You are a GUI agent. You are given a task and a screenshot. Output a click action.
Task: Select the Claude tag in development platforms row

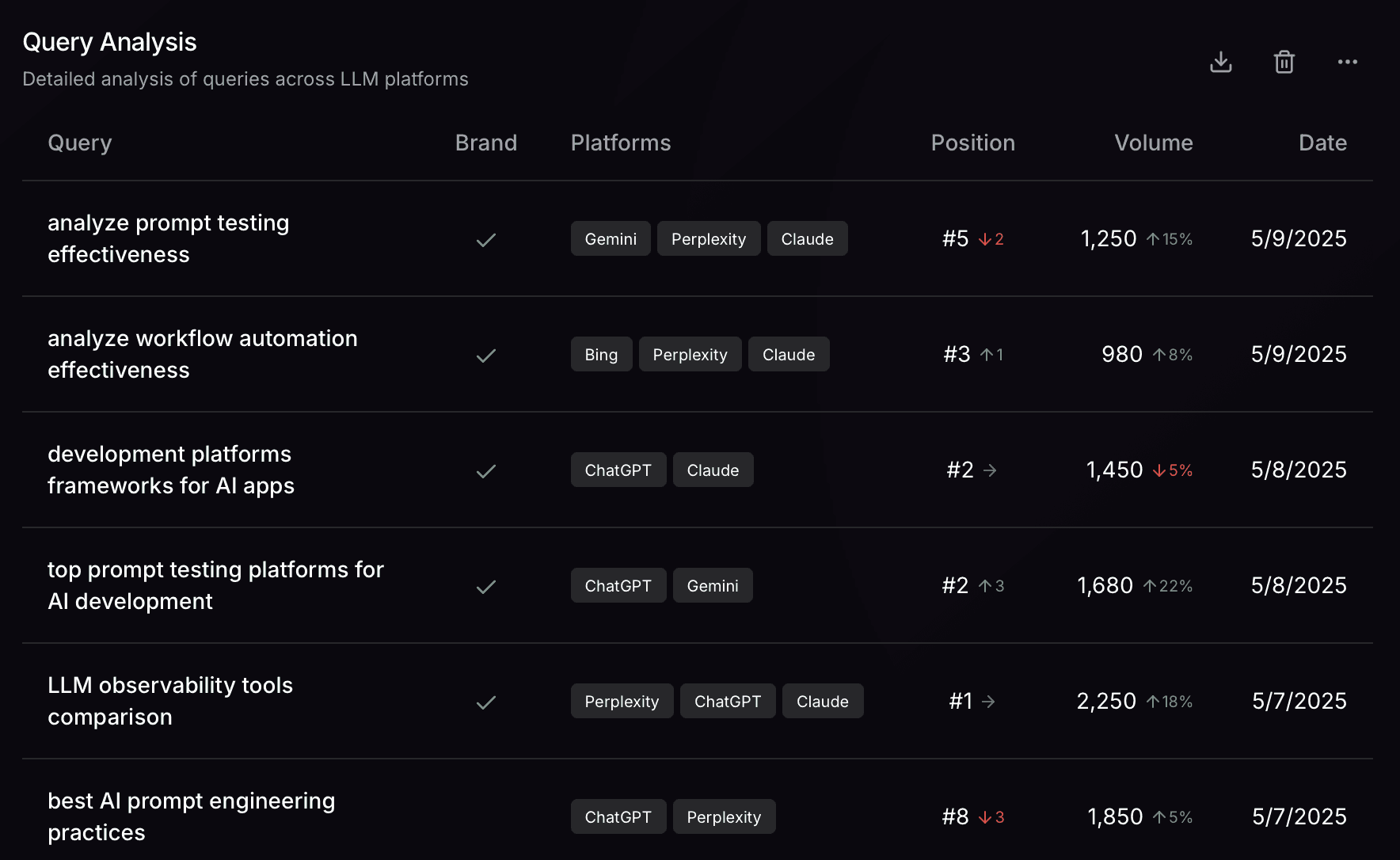tap(713, 470)
